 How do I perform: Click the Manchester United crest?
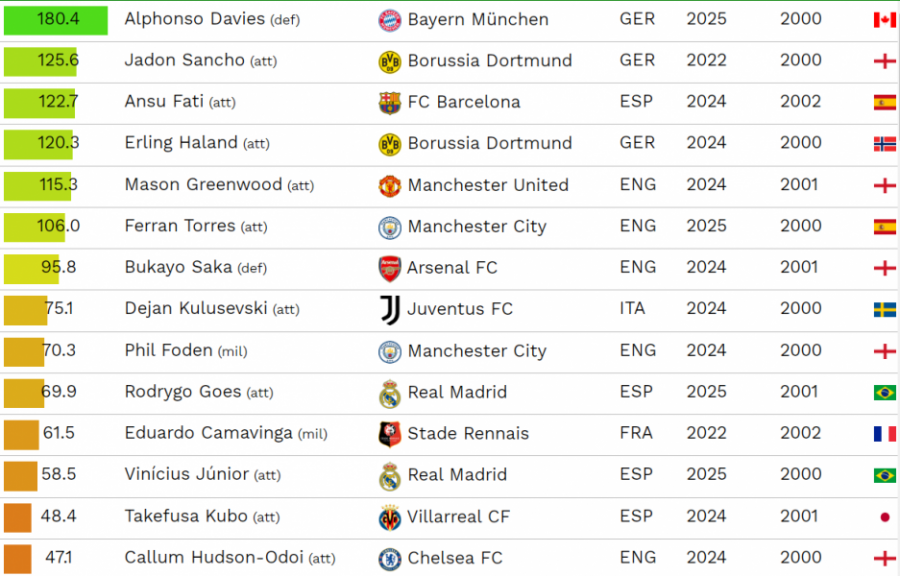click(x=390, y=185)
